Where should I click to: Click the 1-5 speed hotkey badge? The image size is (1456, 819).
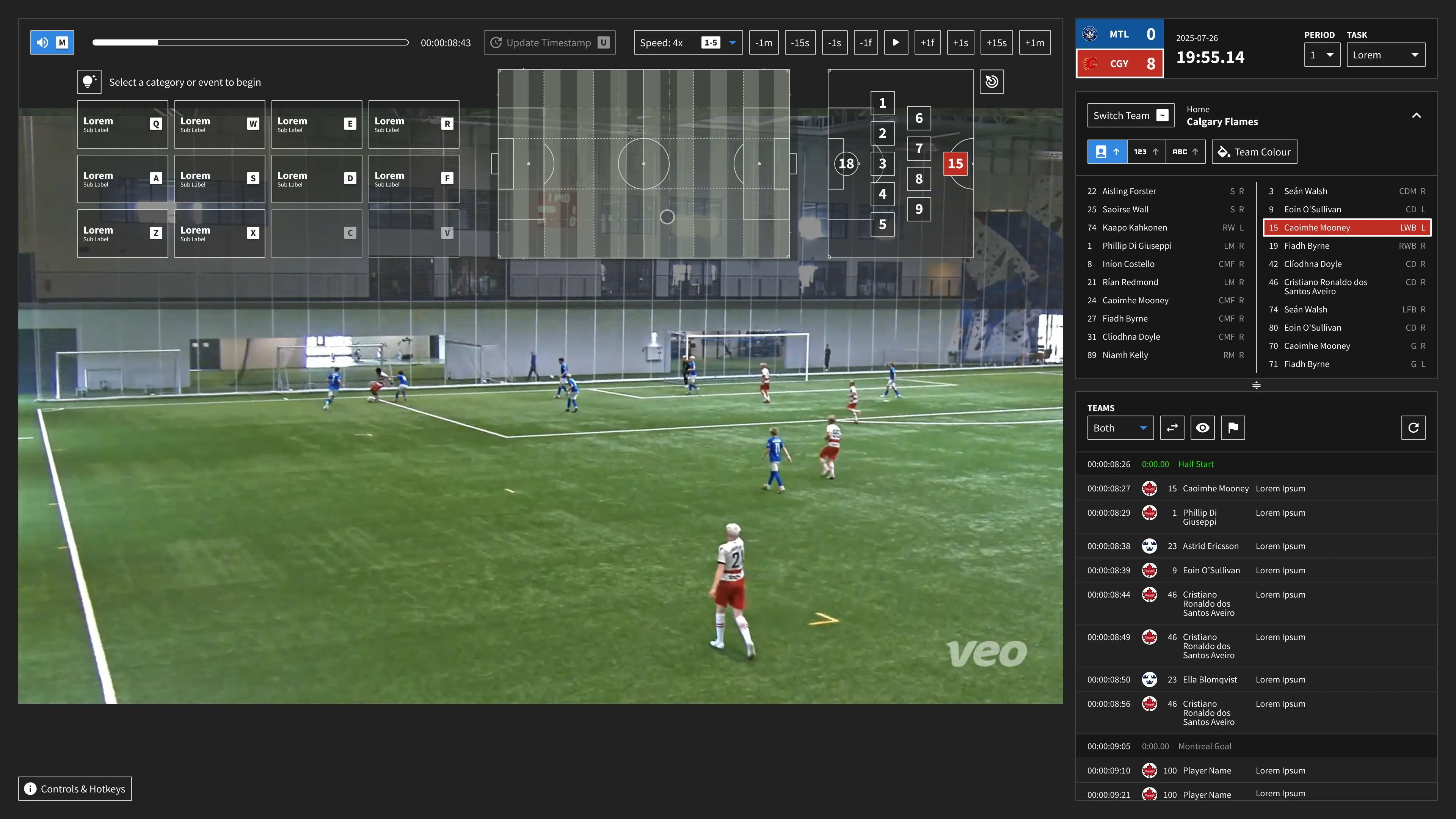coord(711,42)
